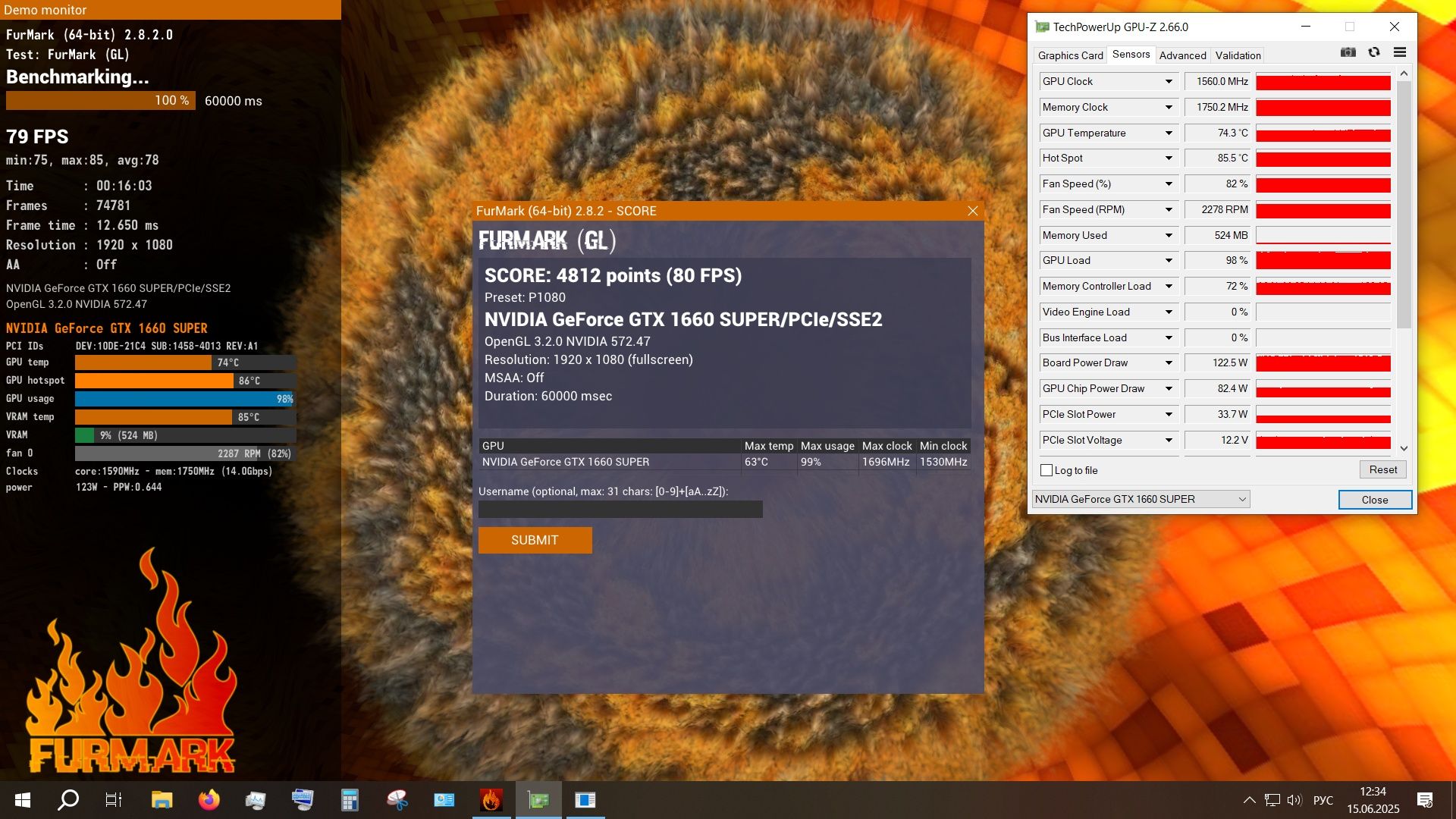Open the Snipping Tool taskbar icon
The height and width of the screenshot is (819, 1456).
(397, 800)
